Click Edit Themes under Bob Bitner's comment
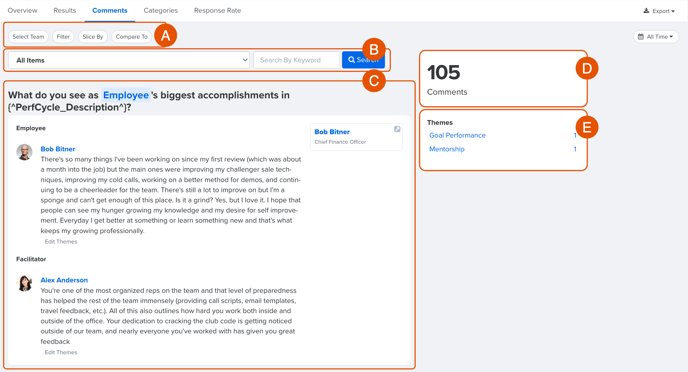688x372 pixels. (61, 241)
